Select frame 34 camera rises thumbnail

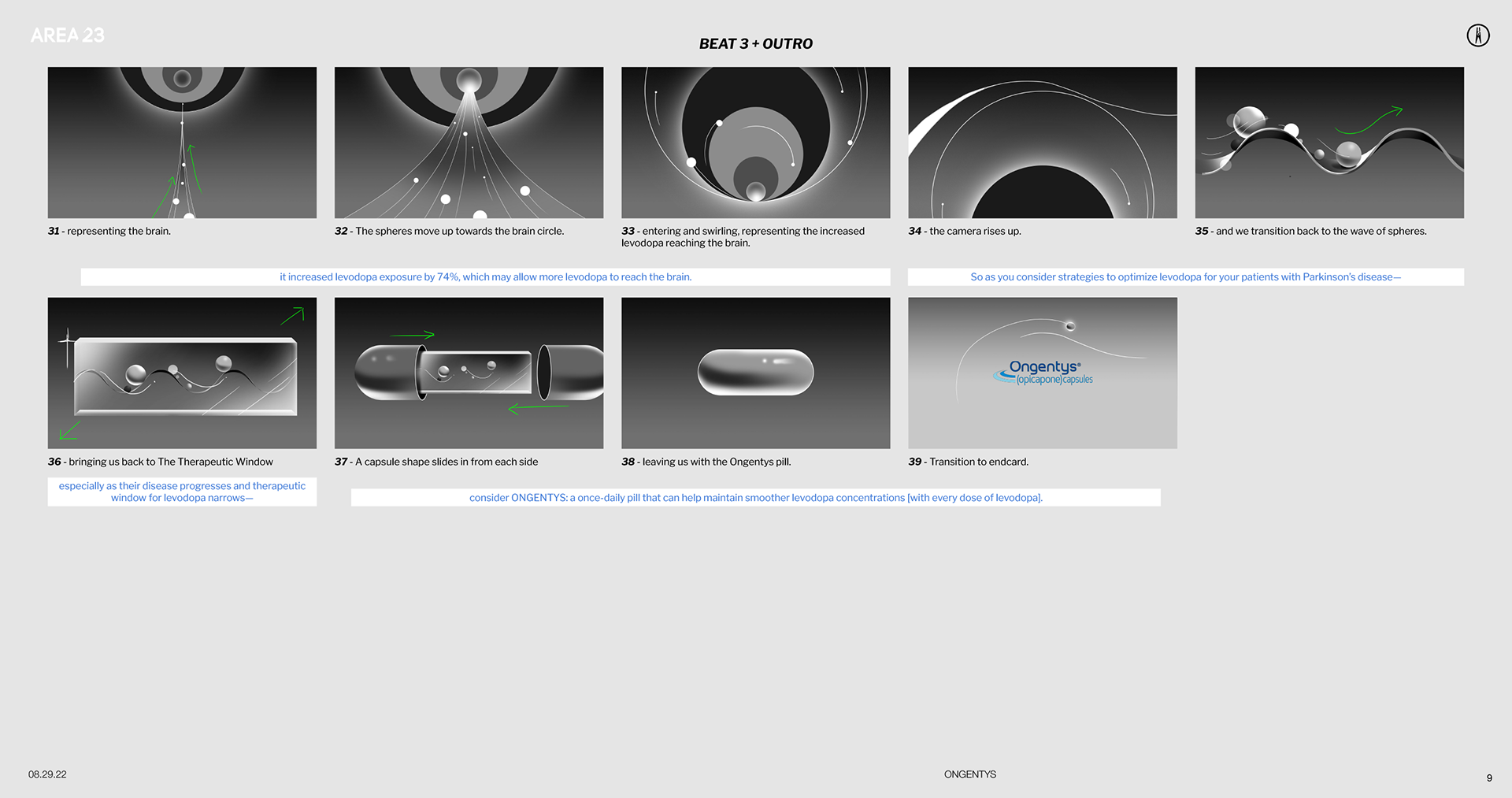coord(1043,143)
